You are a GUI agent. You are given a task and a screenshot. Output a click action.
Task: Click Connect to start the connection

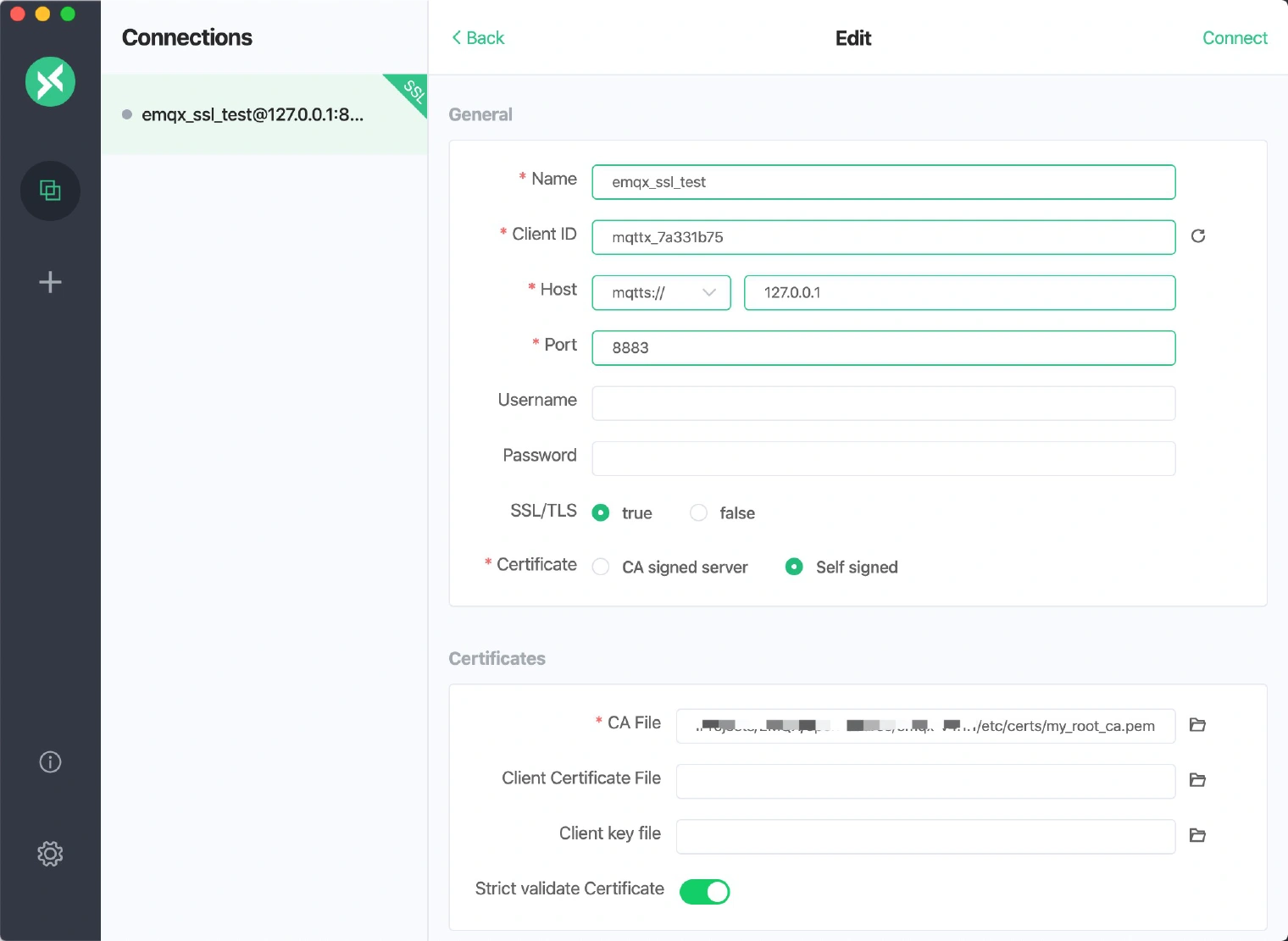click(x=1235, y=38)
